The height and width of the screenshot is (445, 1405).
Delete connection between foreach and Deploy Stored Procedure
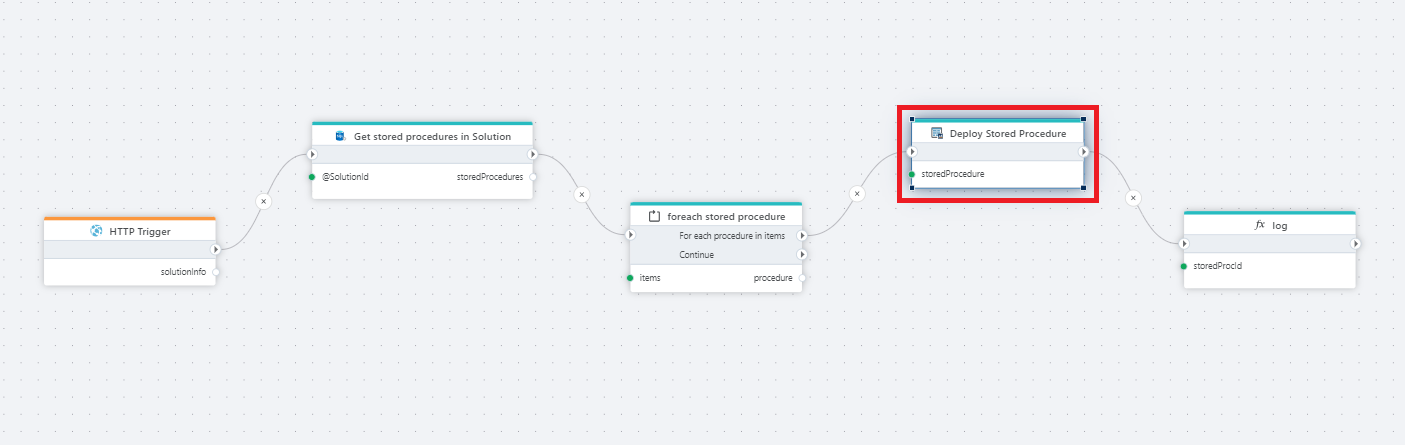point(857,193)
